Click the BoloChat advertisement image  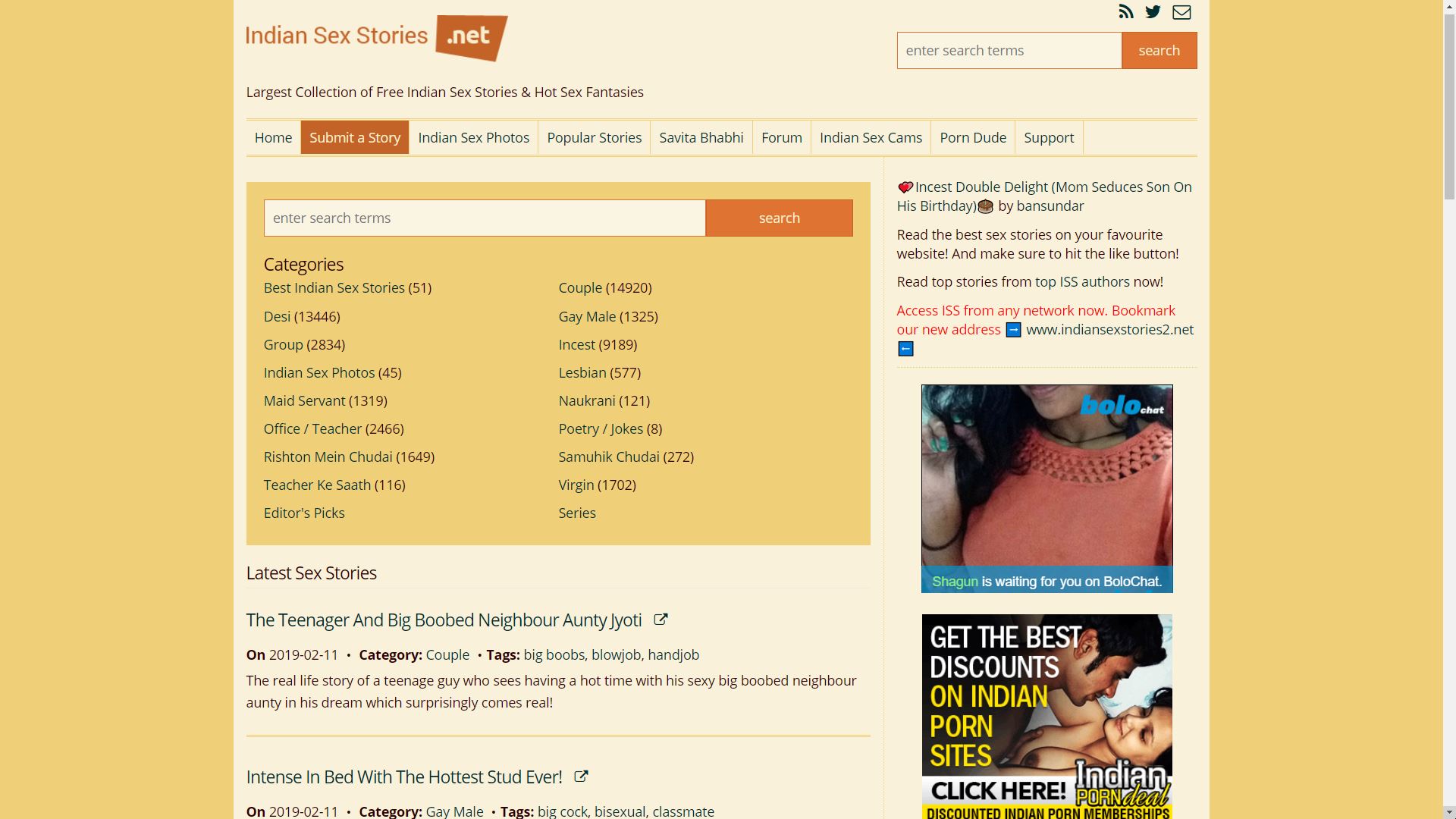[1046, 488]
